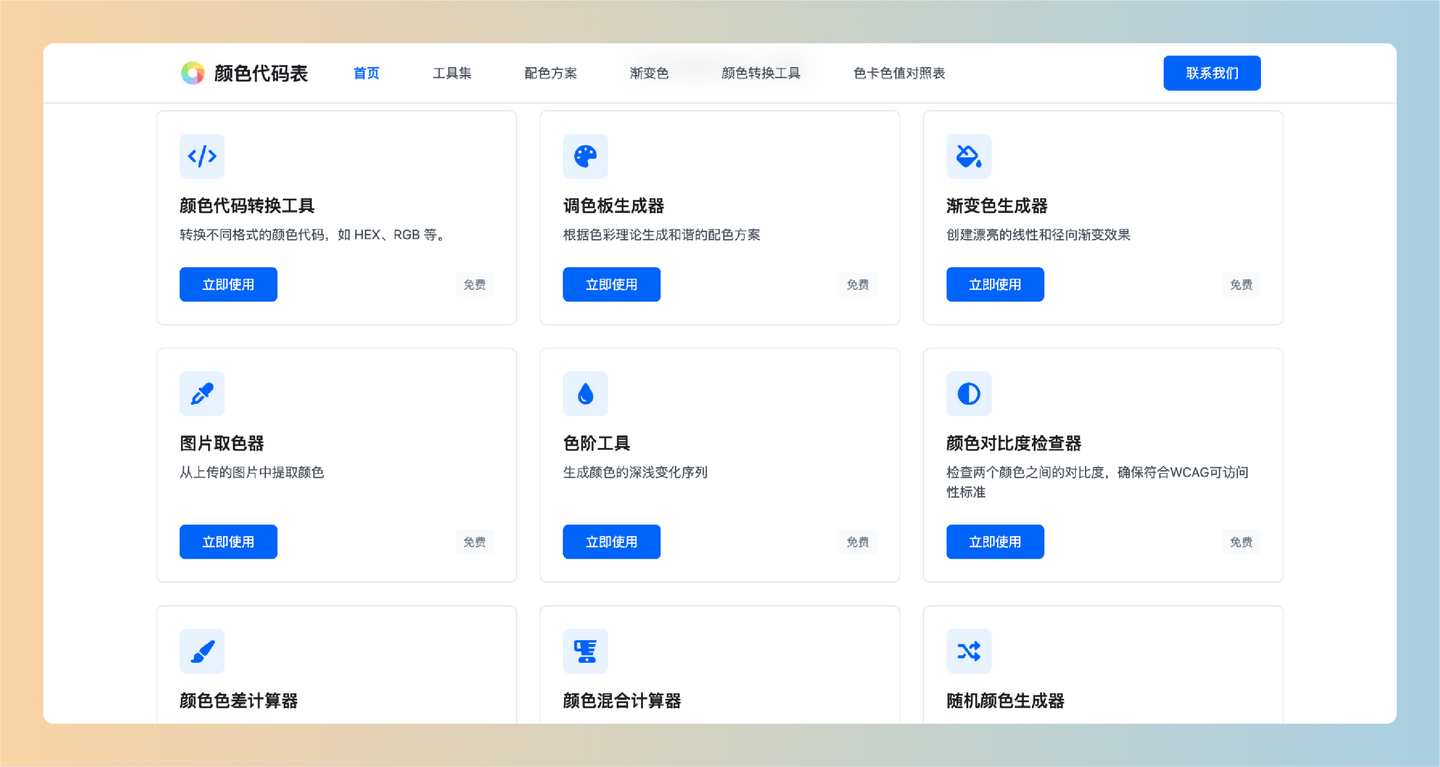Click the half-circle contrast icon for 颜色对比度检查器

(969, 394)
